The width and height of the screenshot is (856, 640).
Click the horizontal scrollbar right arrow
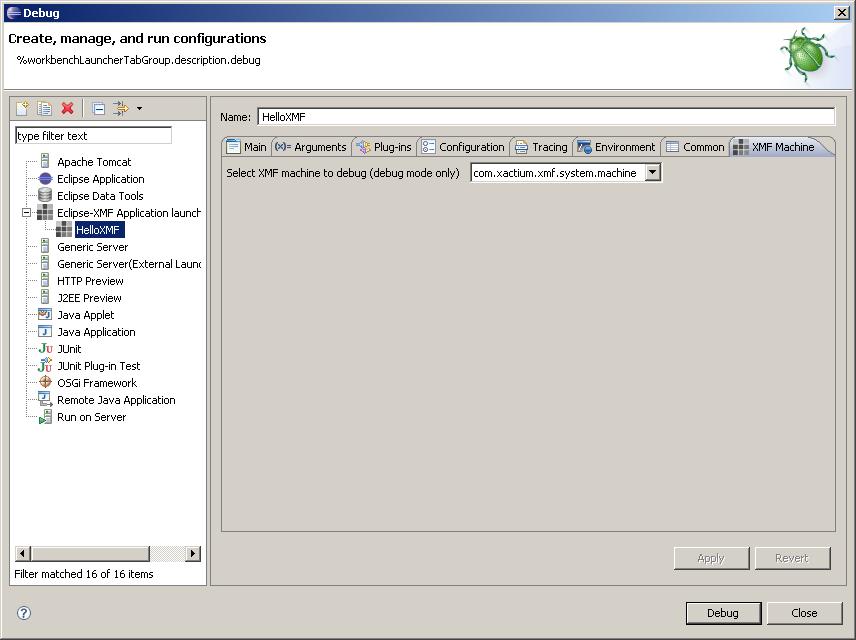tap(193, 553)
